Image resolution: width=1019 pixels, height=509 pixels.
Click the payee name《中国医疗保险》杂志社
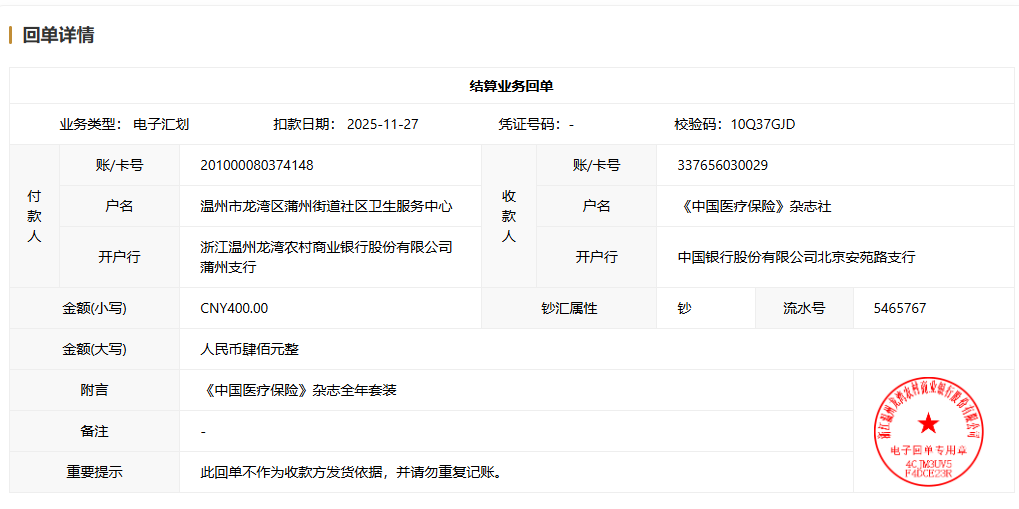pos(754,206)
